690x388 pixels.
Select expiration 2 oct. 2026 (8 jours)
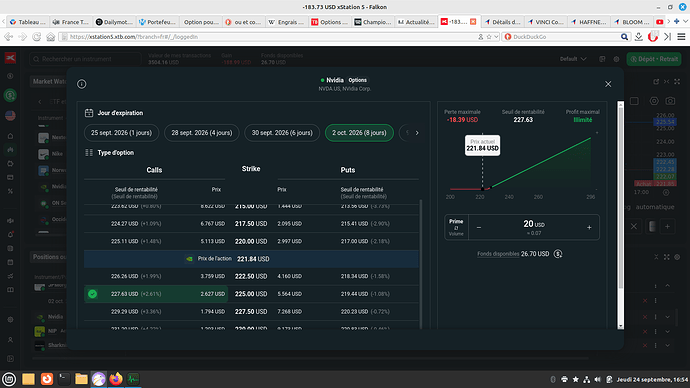coord(359,133)
